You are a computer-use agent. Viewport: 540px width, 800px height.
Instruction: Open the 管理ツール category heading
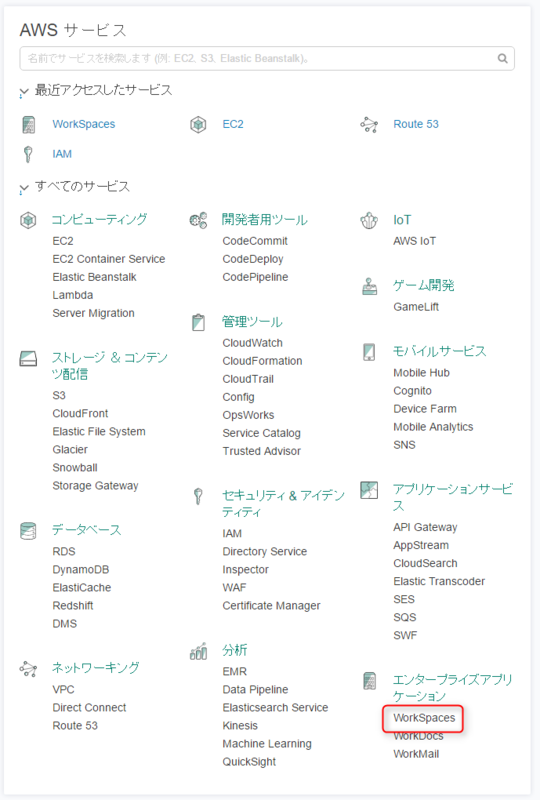tap(252, 322)
